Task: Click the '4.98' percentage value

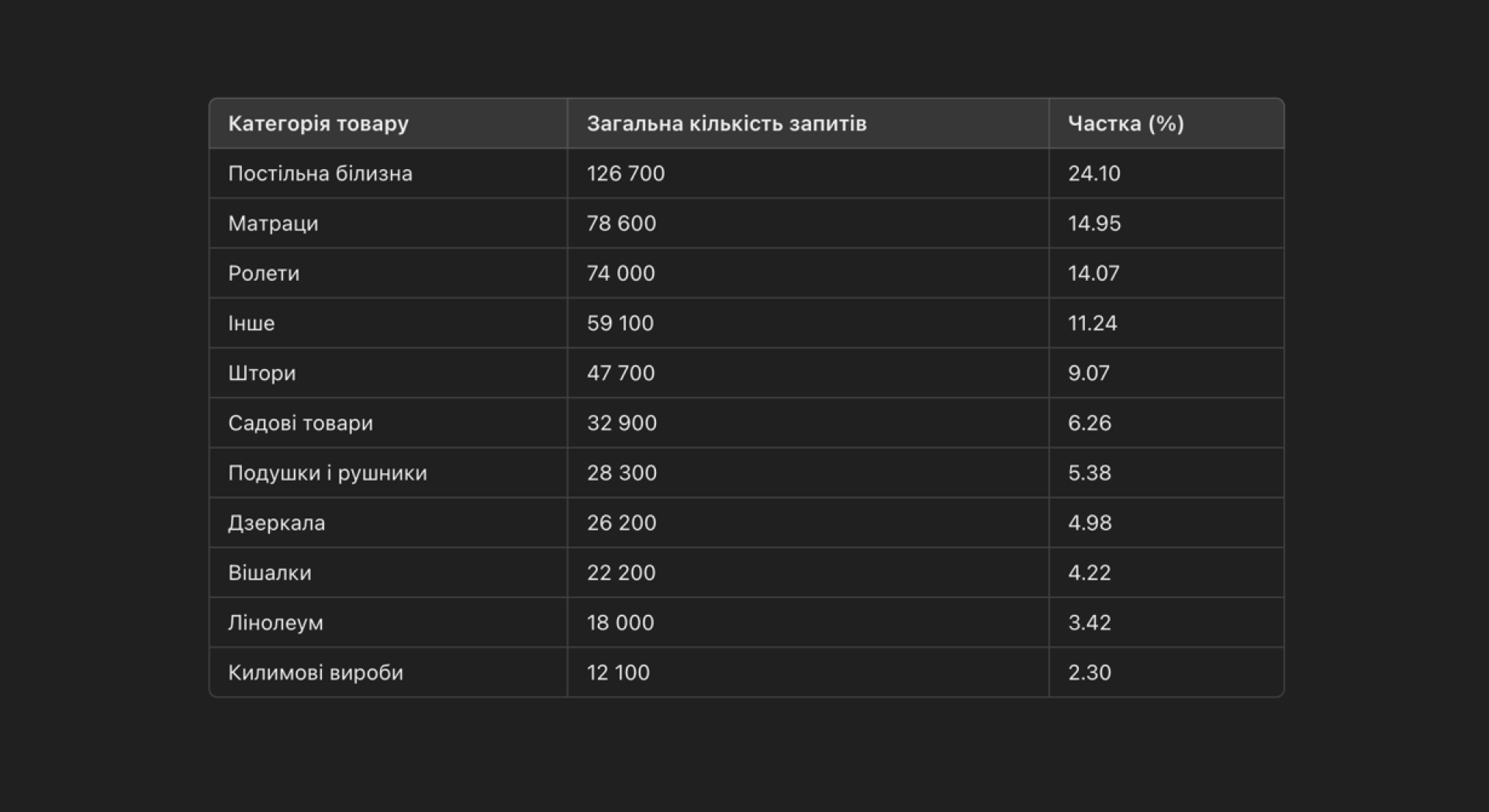Action: click(1090, 523)
